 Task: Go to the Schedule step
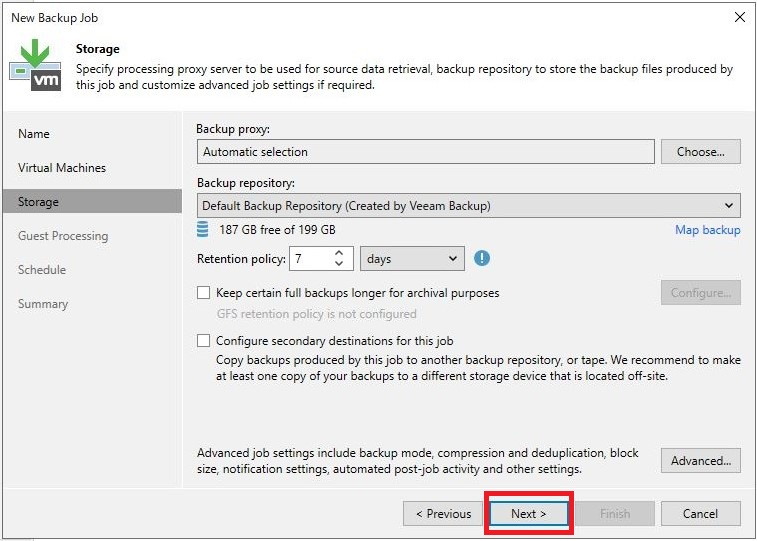click(x=42, y=269)
